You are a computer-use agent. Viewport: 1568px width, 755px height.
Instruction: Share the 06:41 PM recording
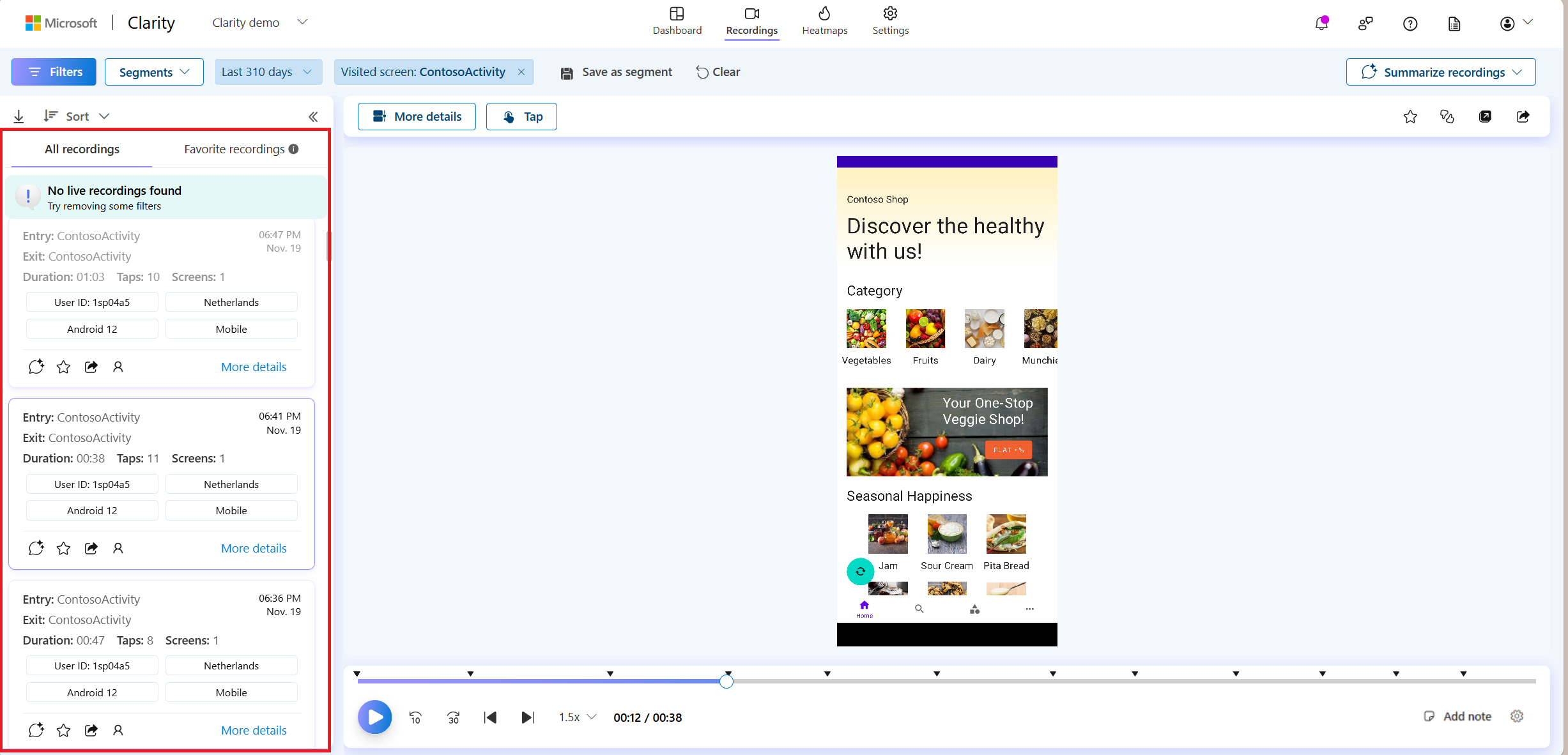pos(91,548)
